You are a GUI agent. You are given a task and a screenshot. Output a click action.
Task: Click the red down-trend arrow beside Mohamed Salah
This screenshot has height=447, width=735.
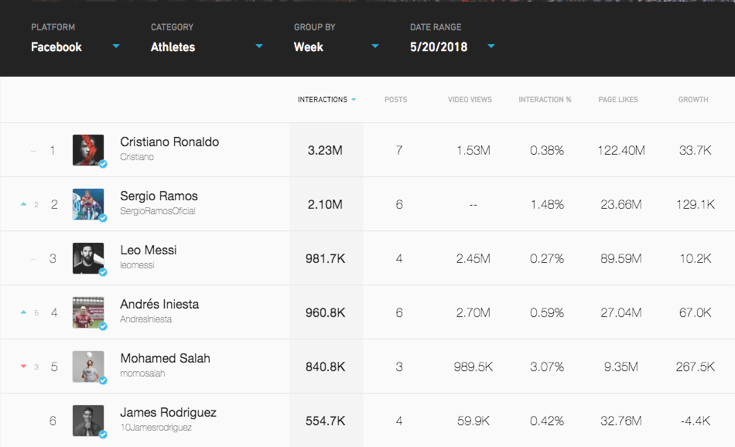pos(23,366)
